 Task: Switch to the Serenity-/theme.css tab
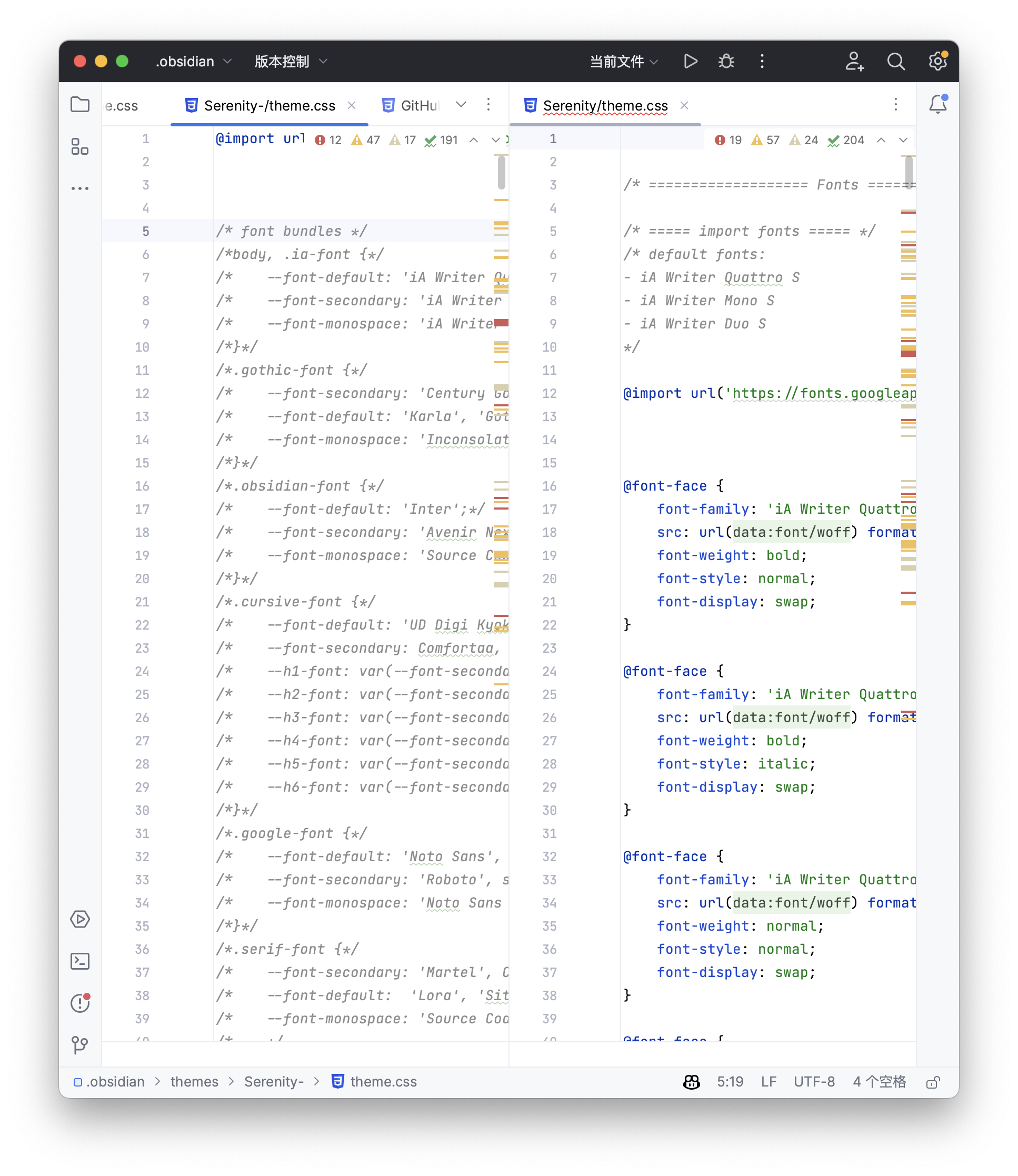pos(270,106)
